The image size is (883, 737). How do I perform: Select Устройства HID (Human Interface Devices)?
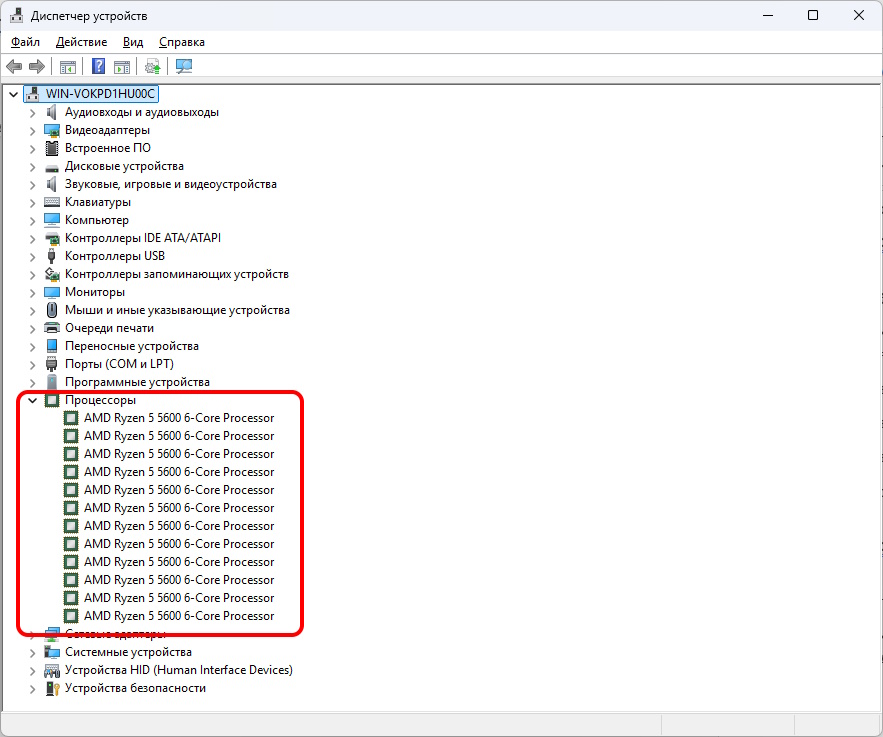[x=179, y=670]
